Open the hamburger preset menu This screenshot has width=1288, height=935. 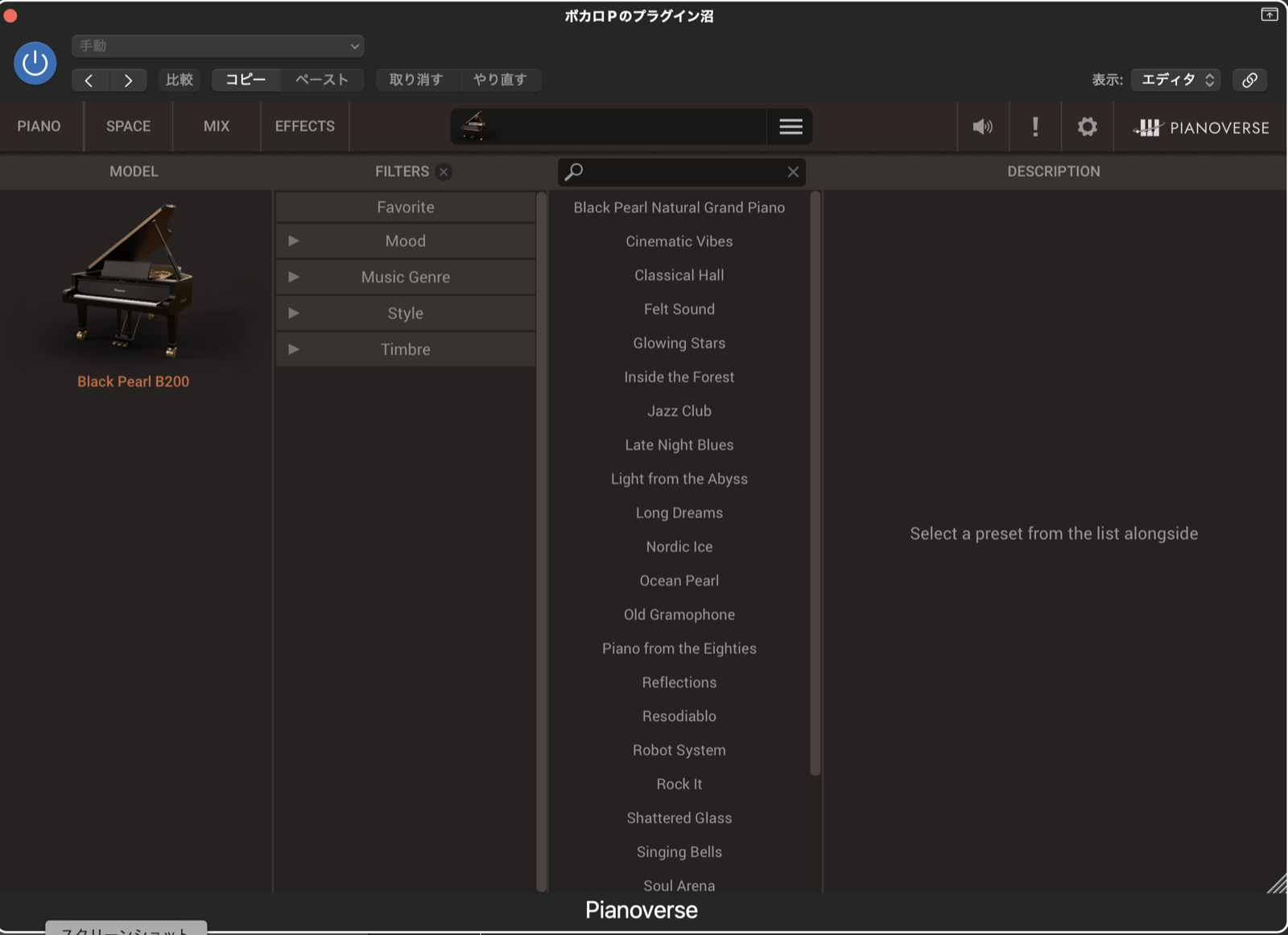click(791, 126)
